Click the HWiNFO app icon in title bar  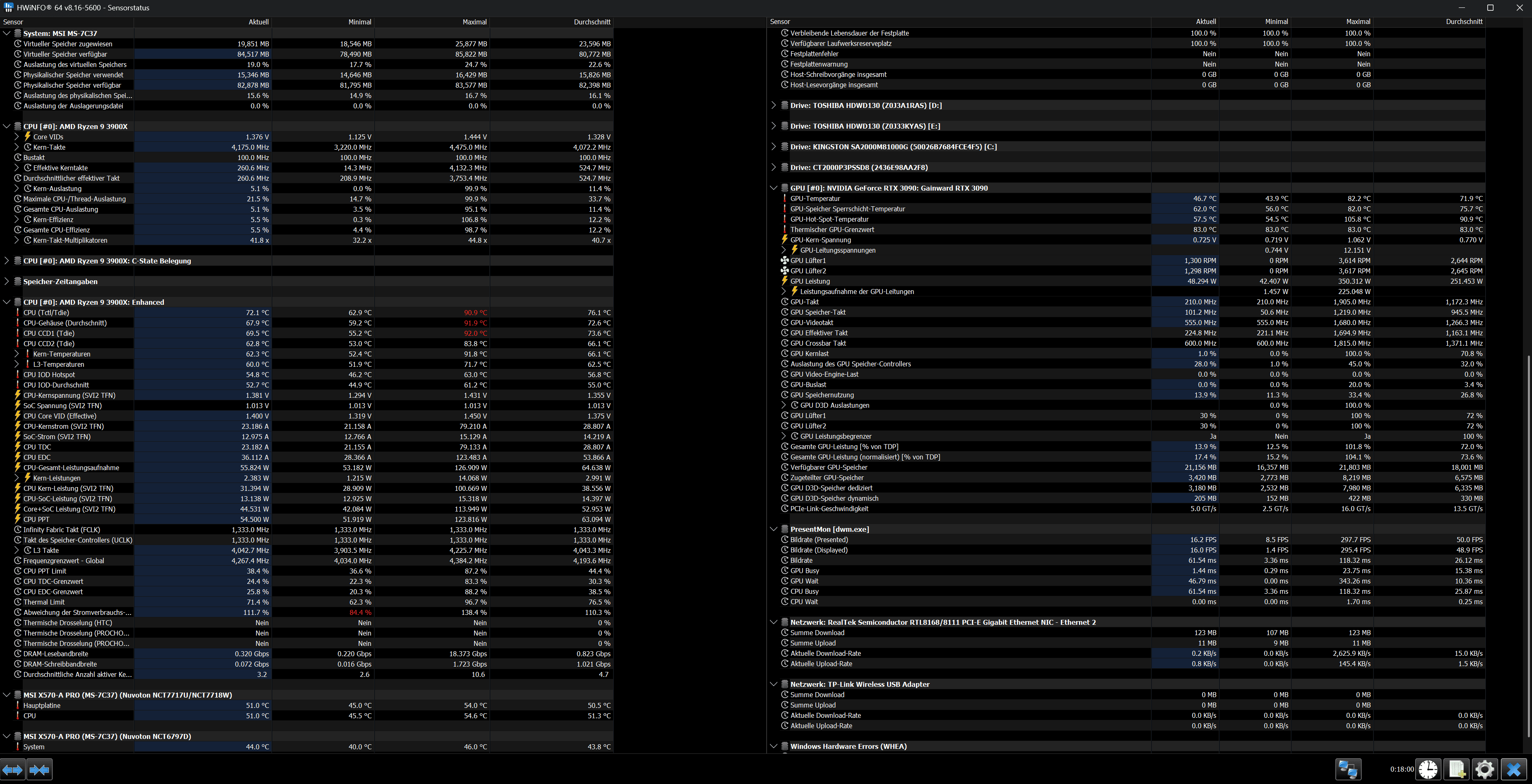coord(8,8)
